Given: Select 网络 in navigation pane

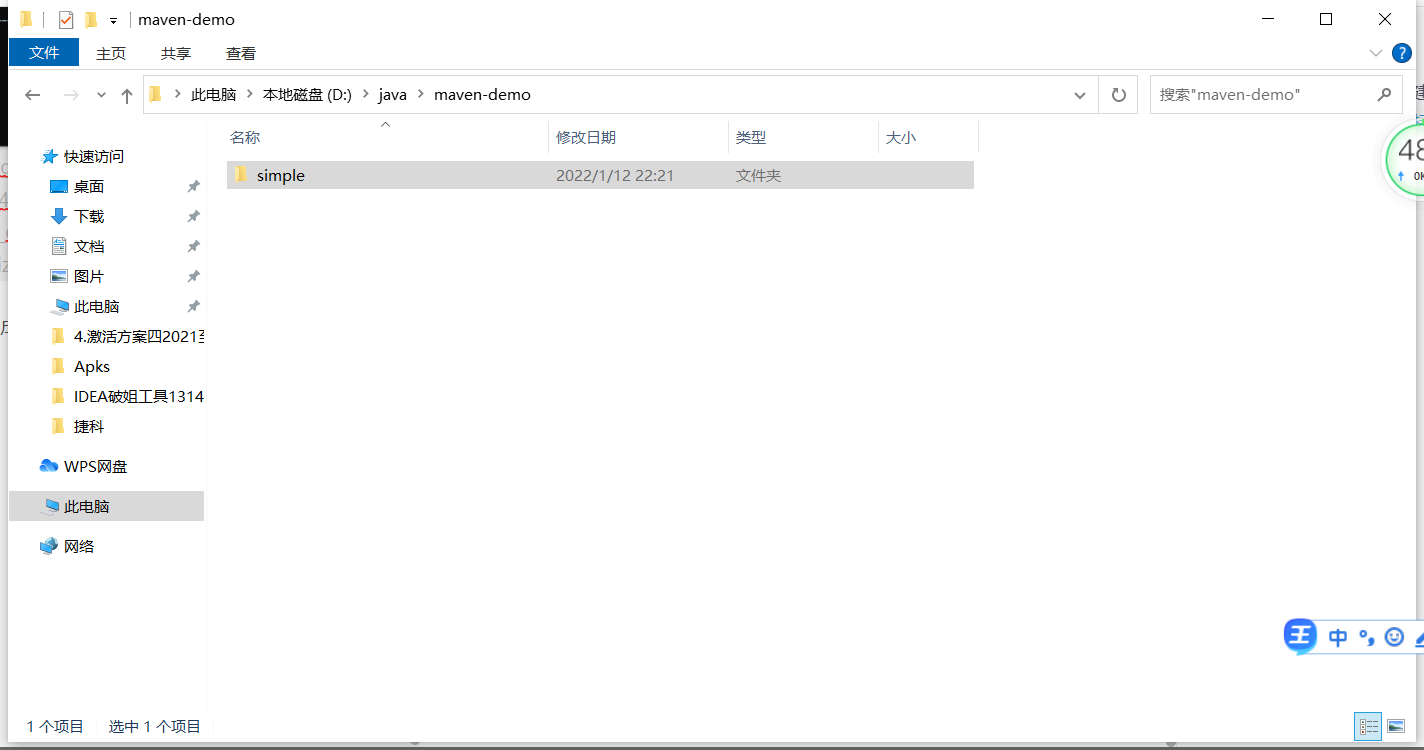Looking at the screenshot, I should pos(79,547).
